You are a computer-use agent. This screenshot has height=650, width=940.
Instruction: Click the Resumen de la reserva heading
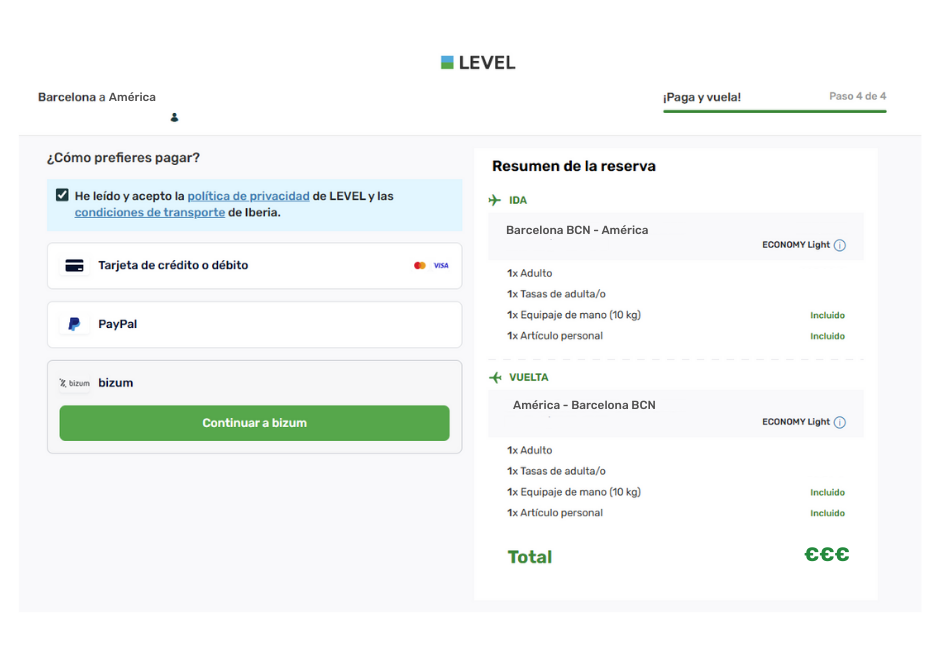click(574, 166)
